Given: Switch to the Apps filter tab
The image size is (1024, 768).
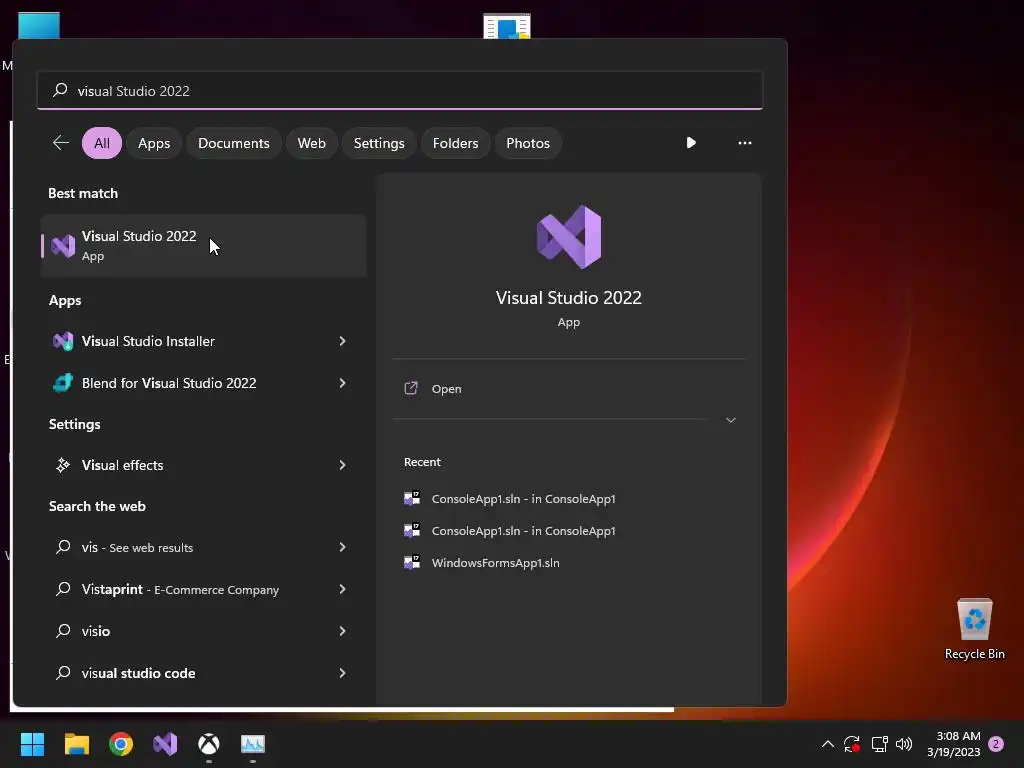Looking at the screenshot, I should point(154,143).
